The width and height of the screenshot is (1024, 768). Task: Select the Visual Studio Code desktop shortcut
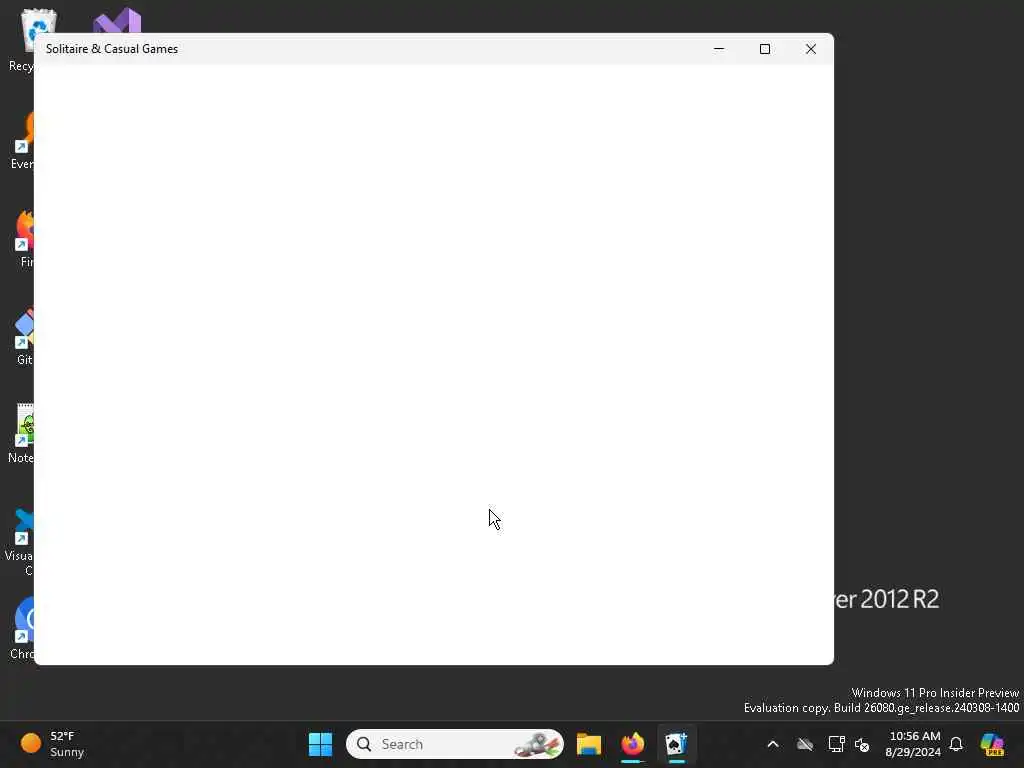coord(20,542)
